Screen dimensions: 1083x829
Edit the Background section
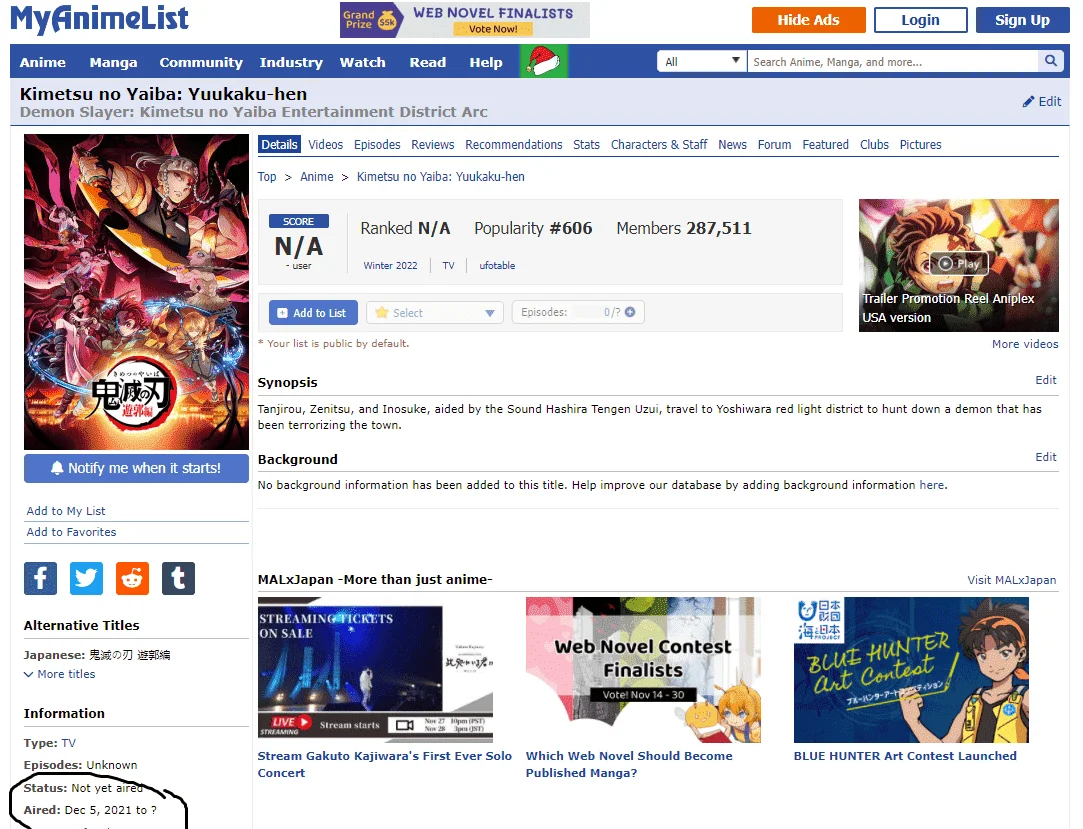1046,457
